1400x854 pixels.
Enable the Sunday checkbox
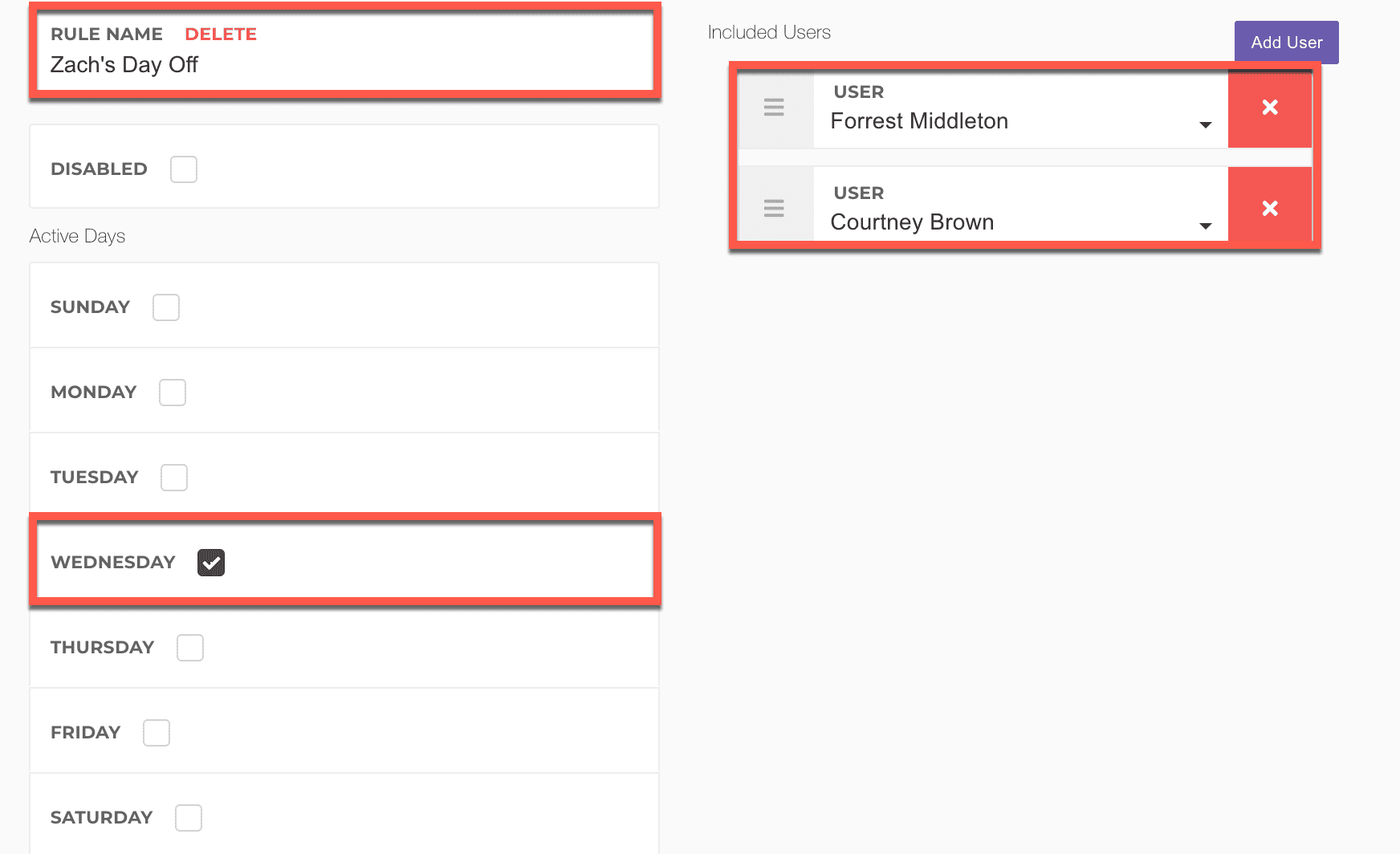166,307
